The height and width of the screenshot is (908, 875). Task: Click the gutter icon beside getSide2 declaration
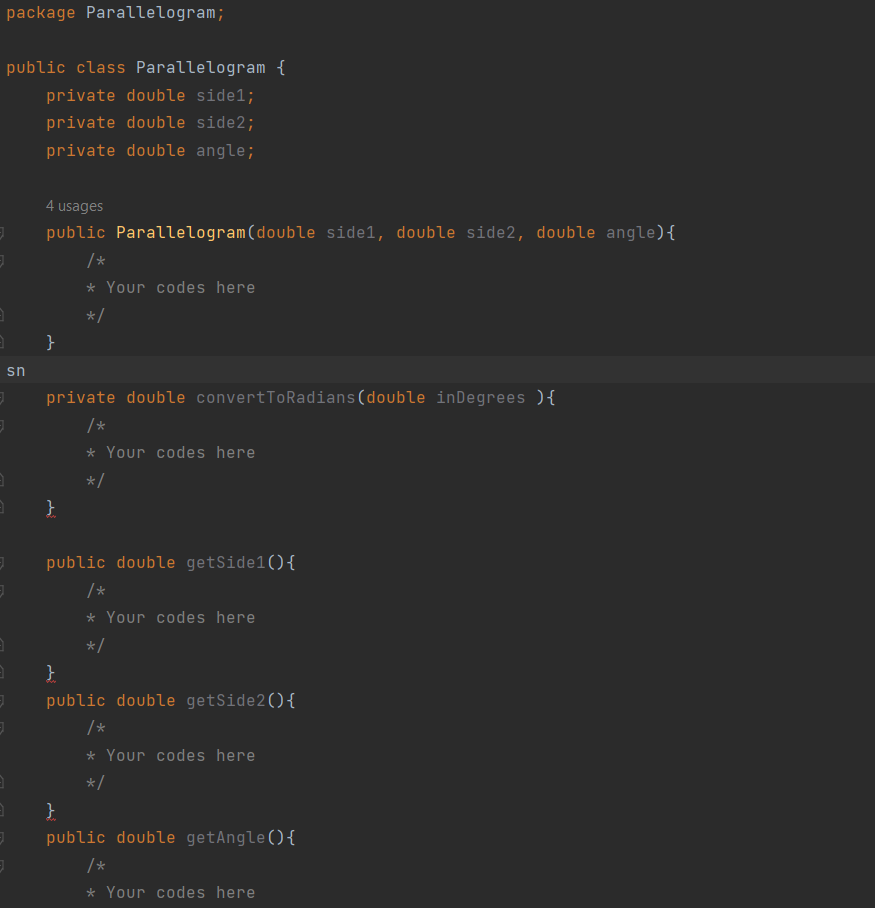point(4,700)
